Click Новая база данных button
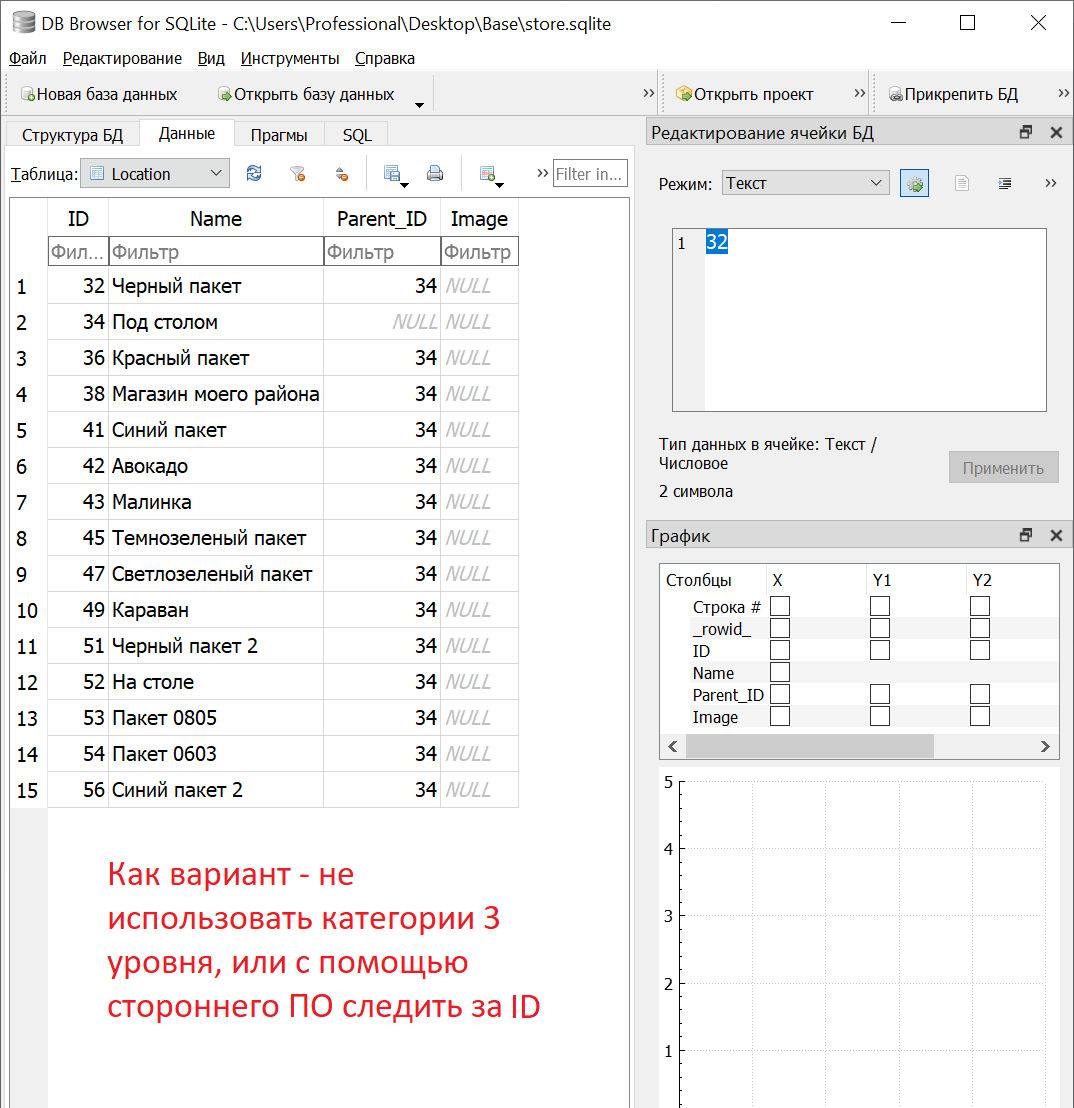 point(98,94)
